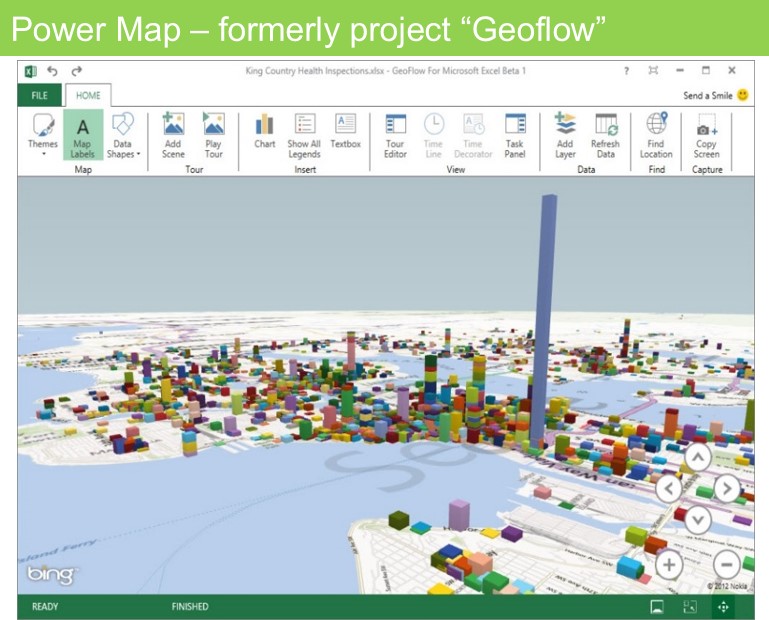Click the © 2012 Nokia copyright text

pyautogui.click(x=727, y=586)
